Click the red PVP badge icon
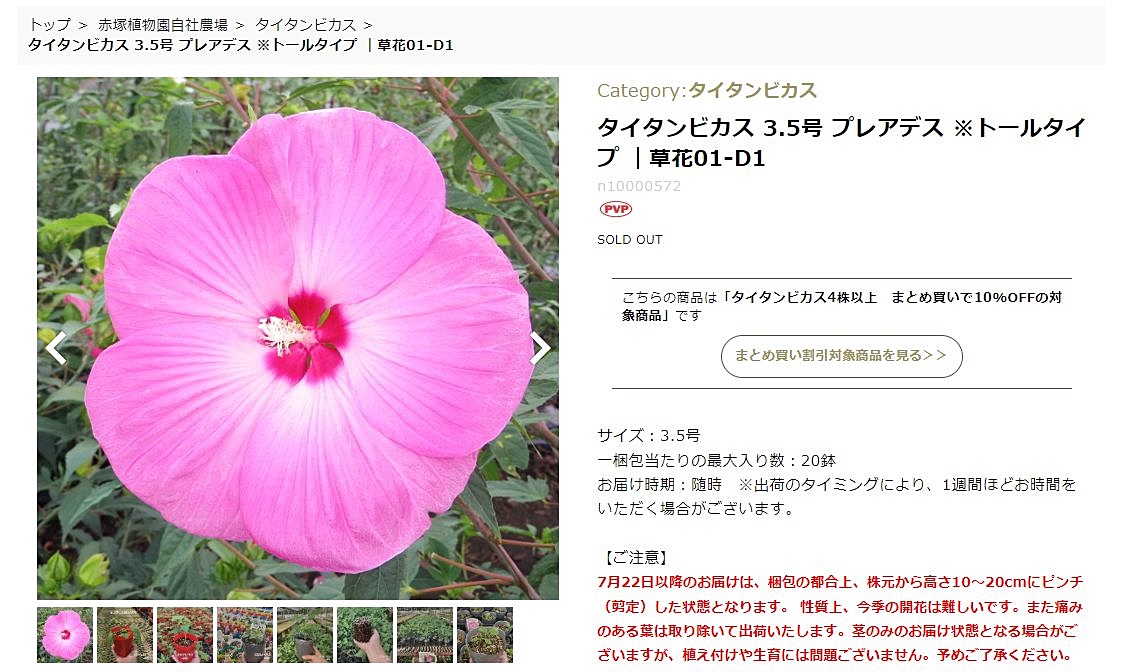This screenshot has height=672, width=1145. pos(616,209)
